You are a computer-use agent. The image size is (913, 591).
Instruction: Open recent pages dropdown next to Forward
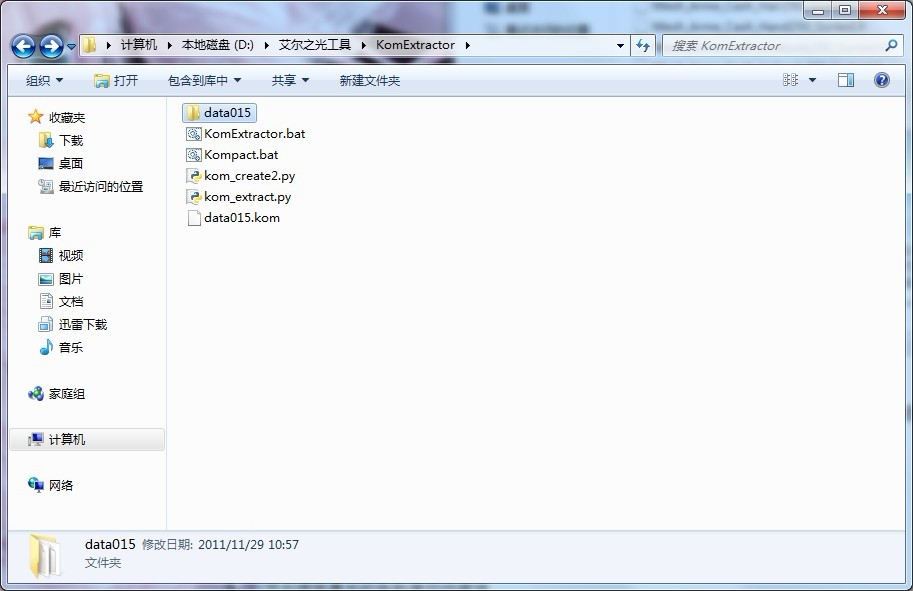coord(71,47)
